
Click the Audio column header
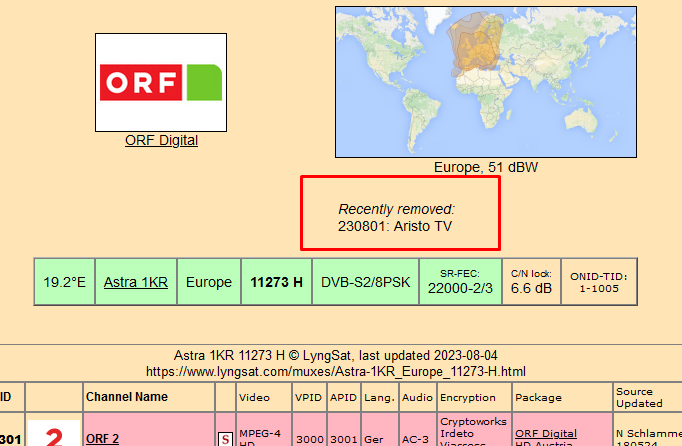tap(417, 397)
